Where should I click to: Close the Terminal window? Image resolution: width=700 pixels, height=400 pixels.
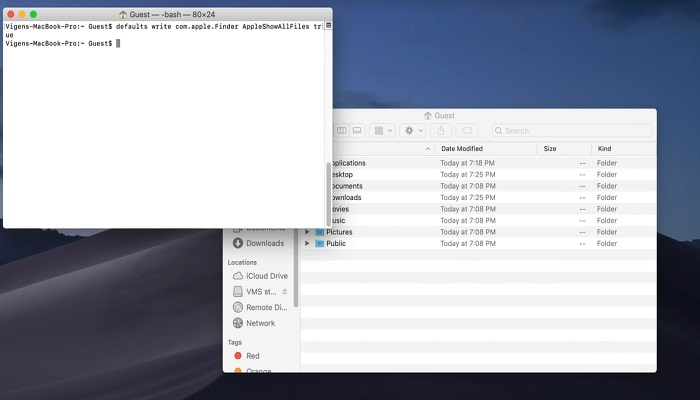11,14
